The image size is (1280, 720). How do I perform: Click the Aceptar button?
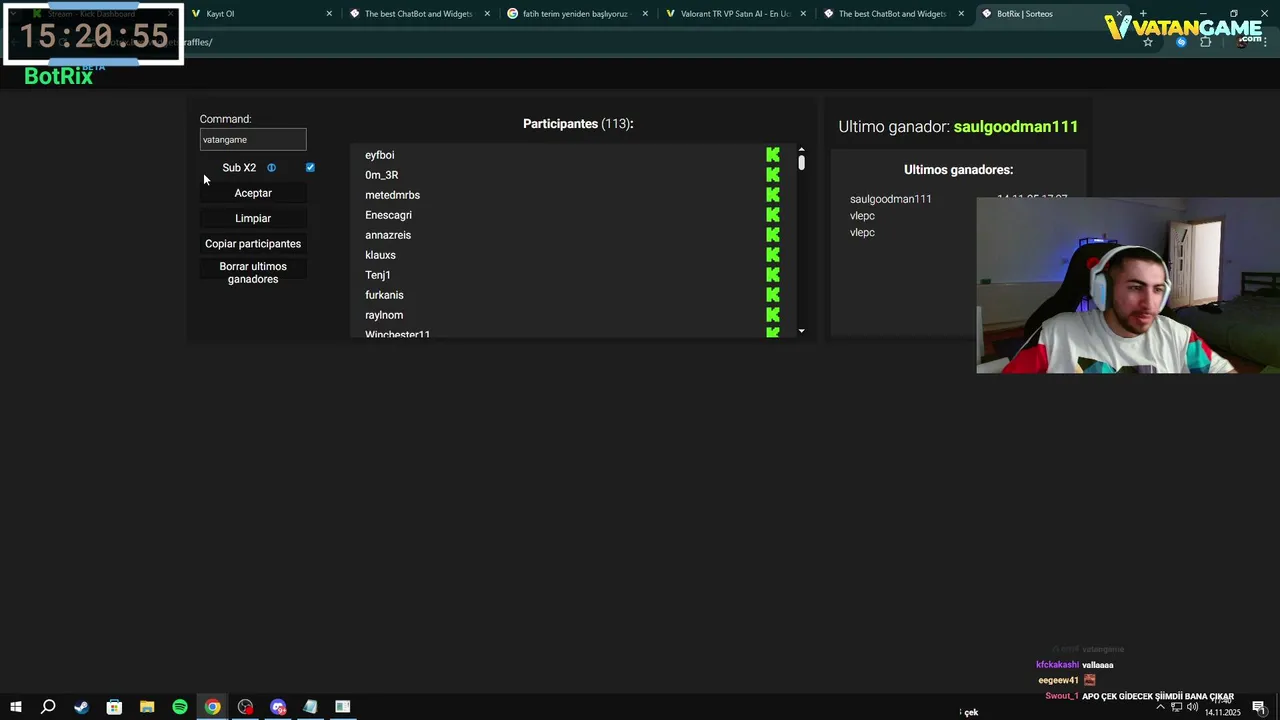253,193
